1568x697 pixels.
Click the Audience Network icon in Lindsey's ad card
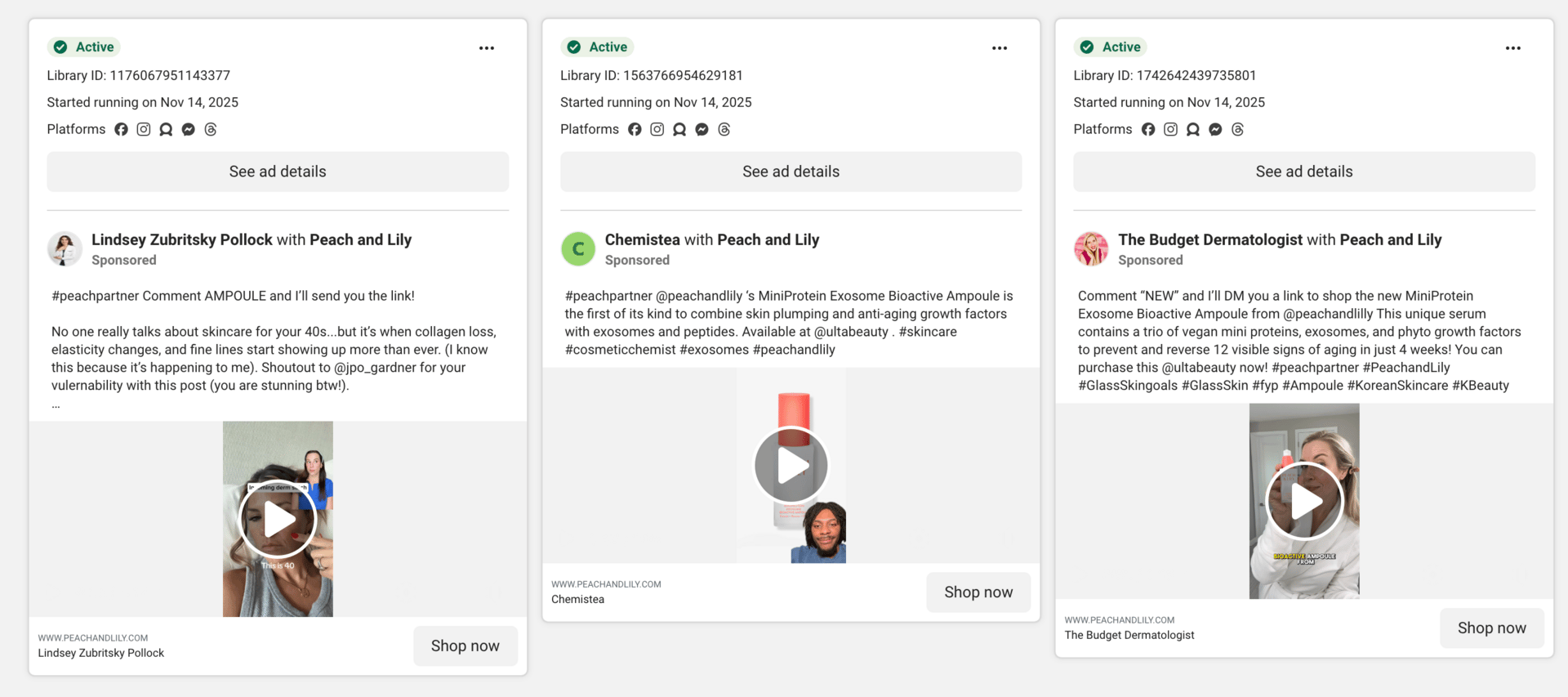pos(166,129)
